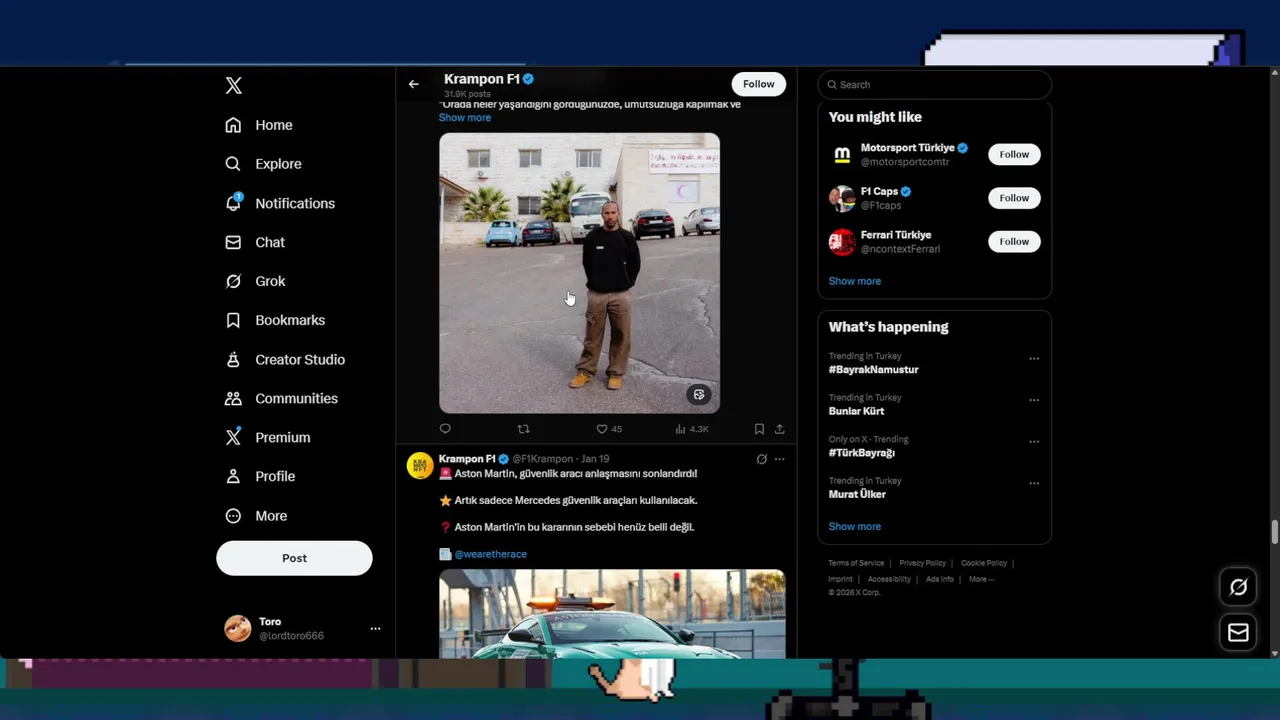Open Imprint footer link
1280x720 pixels.
tap(840, 579)
